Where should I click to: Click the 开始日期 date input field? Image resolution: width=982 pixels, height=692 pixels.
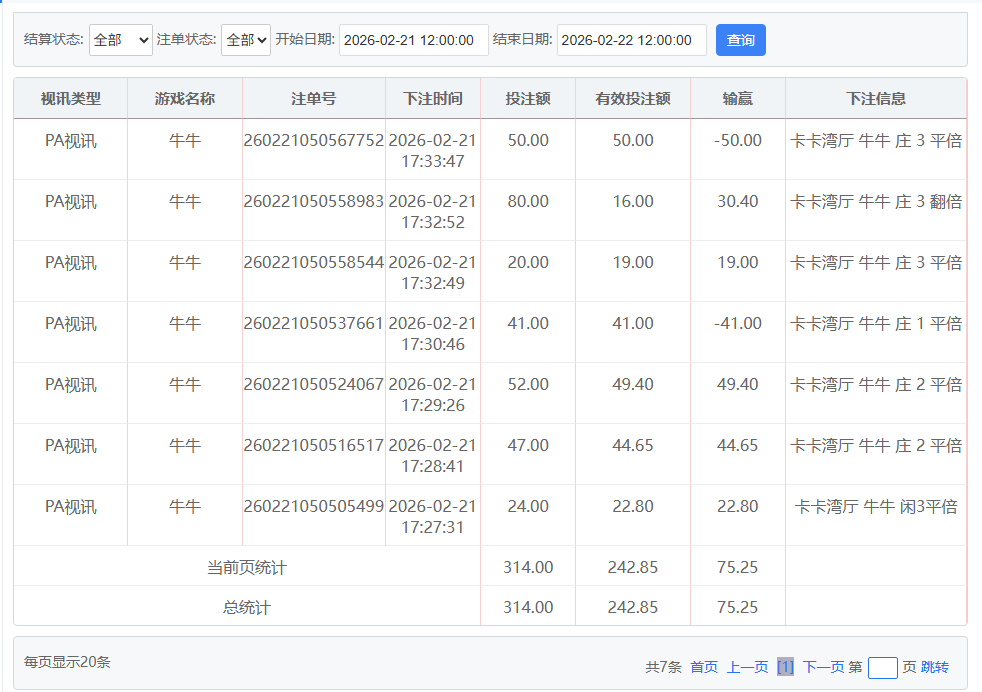[414, 40]
